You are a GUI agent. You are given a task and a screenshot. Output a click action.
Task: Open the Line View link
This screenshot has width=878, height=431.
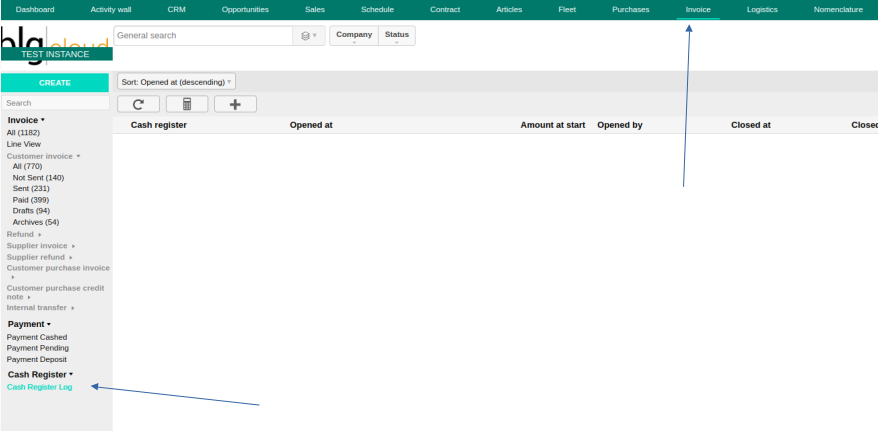[x=24, y=144]
